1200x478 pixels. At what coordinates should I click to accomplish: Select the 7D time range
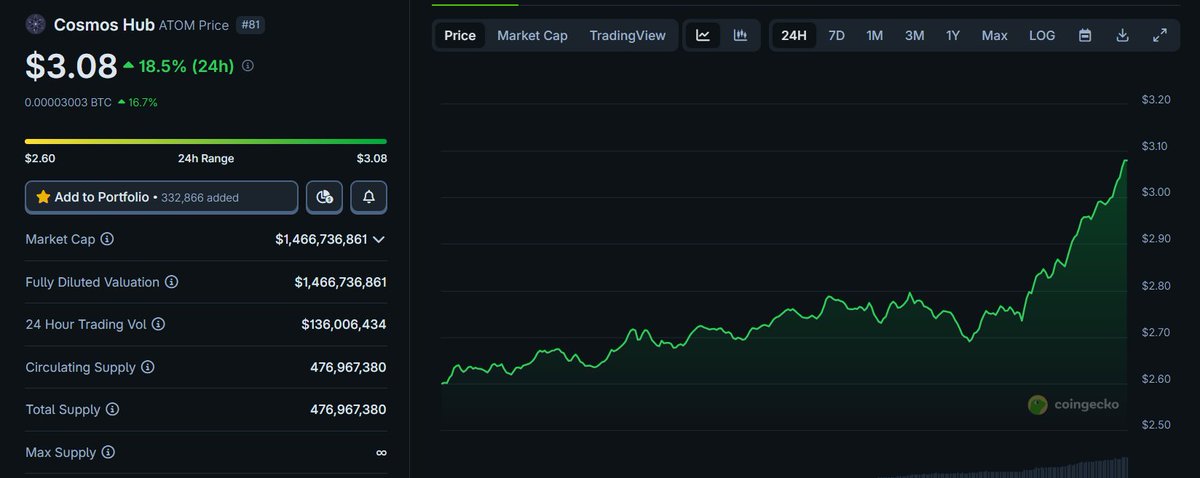836,35
